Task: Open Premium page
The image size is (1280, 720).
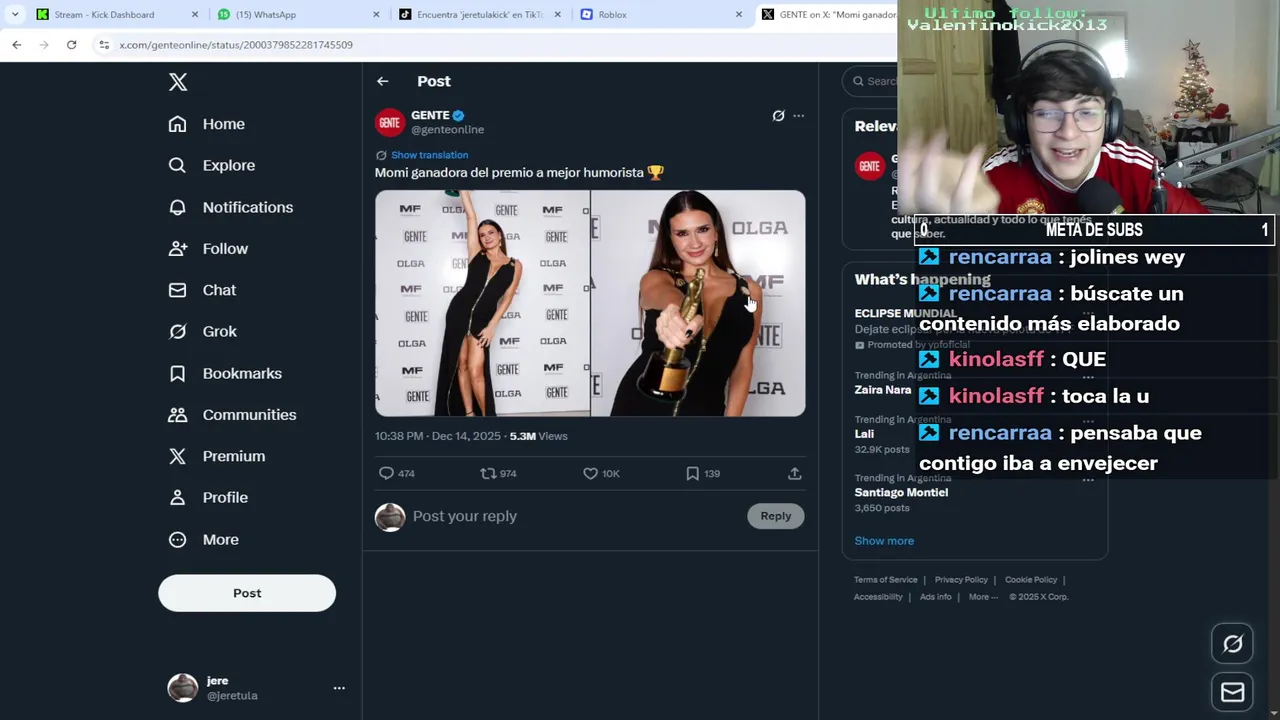Action: click(x=216, y=456)
